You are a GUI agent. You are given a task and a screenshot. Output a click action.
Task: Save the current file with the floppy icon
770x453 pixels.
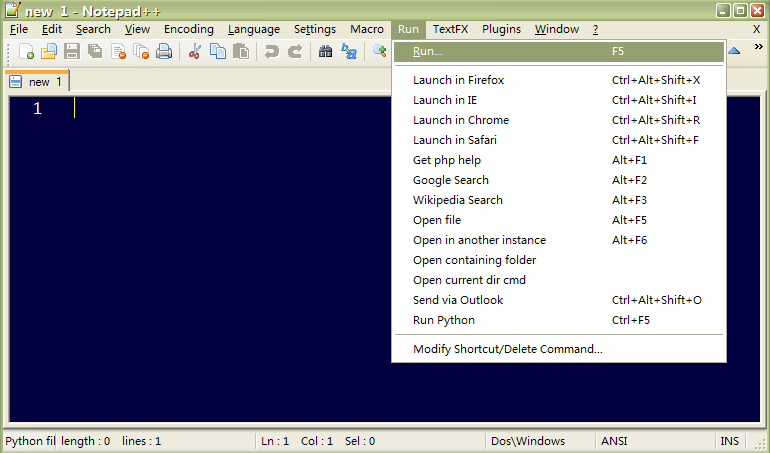click(x=72, y=51)
